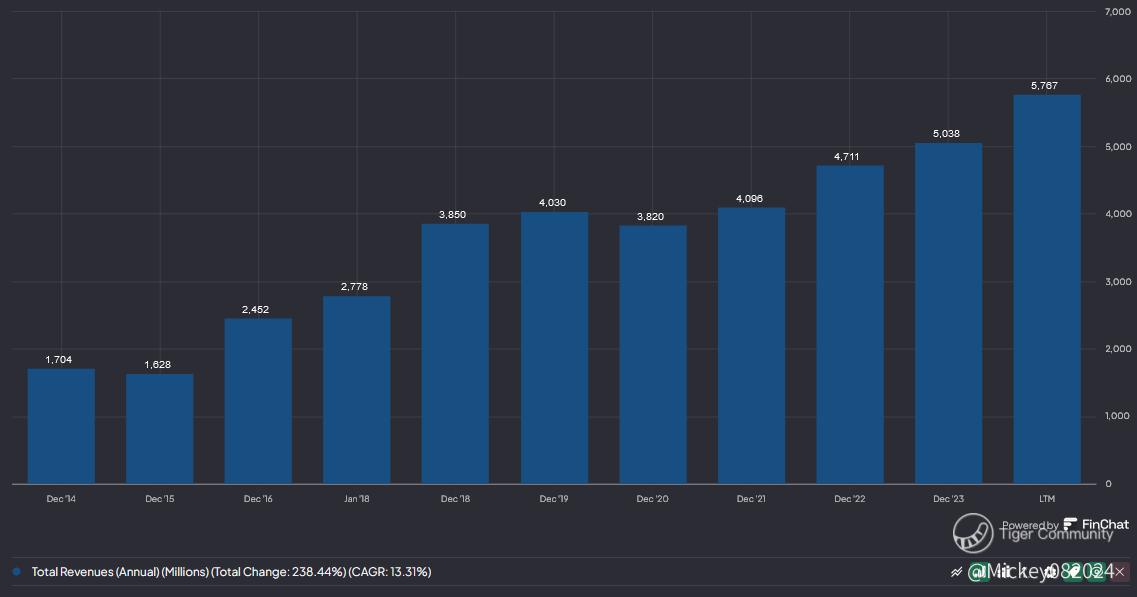
Task: Click the Dec '15 revenue bar
Action: 160,429
